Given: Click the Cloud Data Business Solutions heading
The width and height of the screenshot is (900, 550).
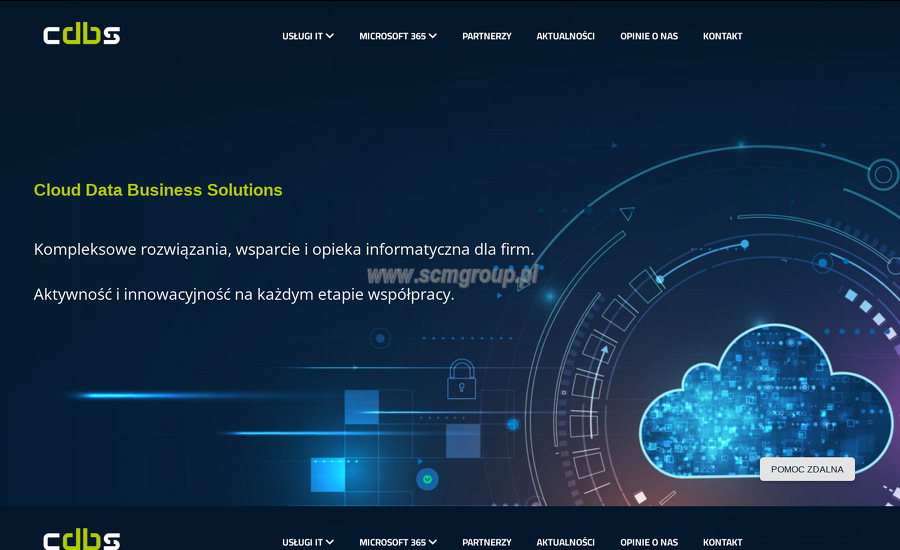Looking at the screenshot, I should click(158, 190).
